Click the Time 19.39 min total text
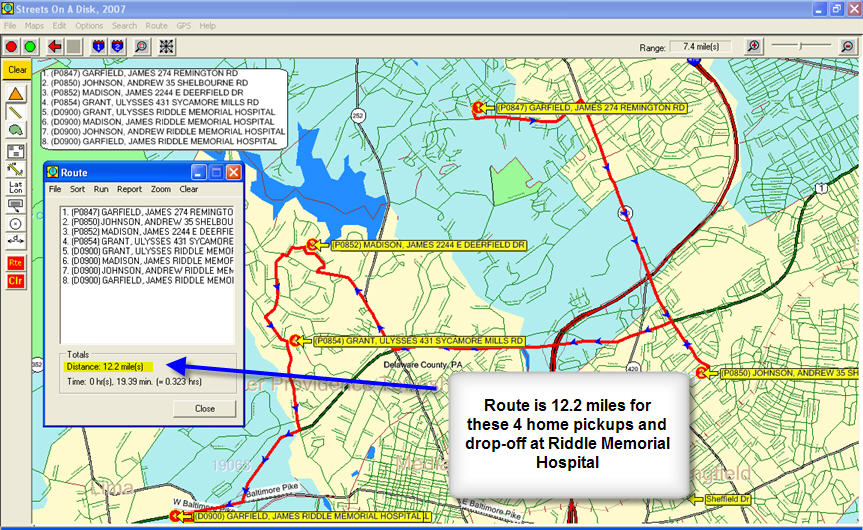This screenshot has width=863, height=530. click(134, 381)
